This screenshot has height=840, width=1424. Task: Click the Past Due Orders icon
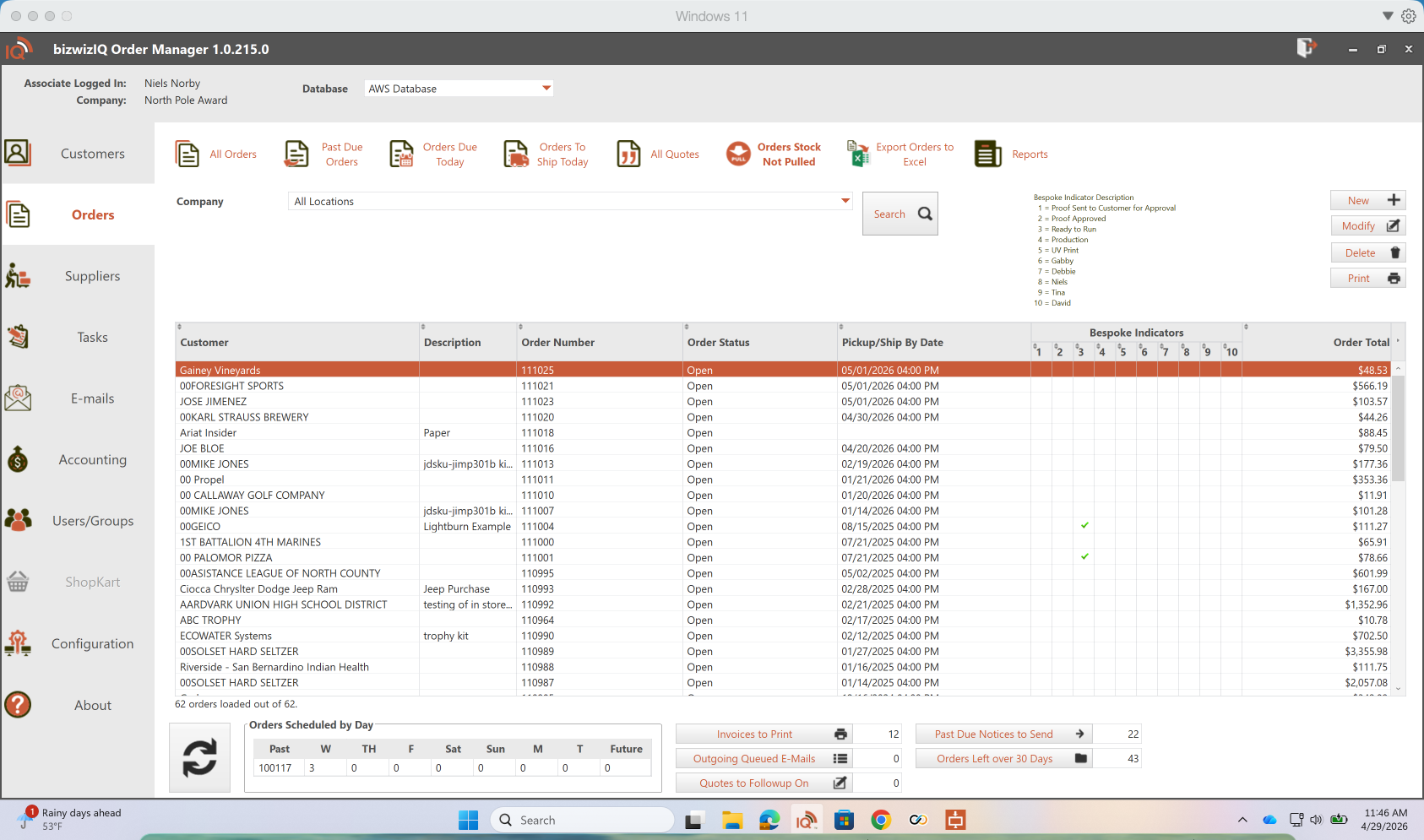[x=296, y=154]
